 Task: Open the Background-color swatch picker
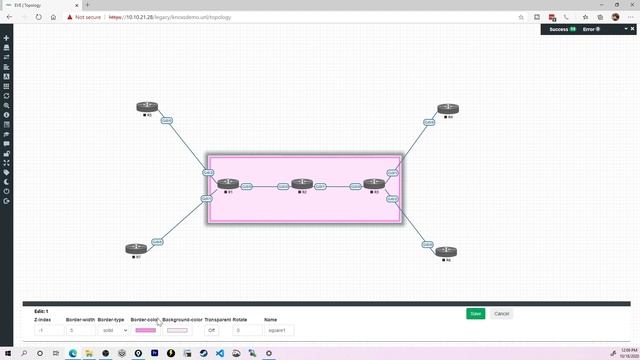coord(177,330)
